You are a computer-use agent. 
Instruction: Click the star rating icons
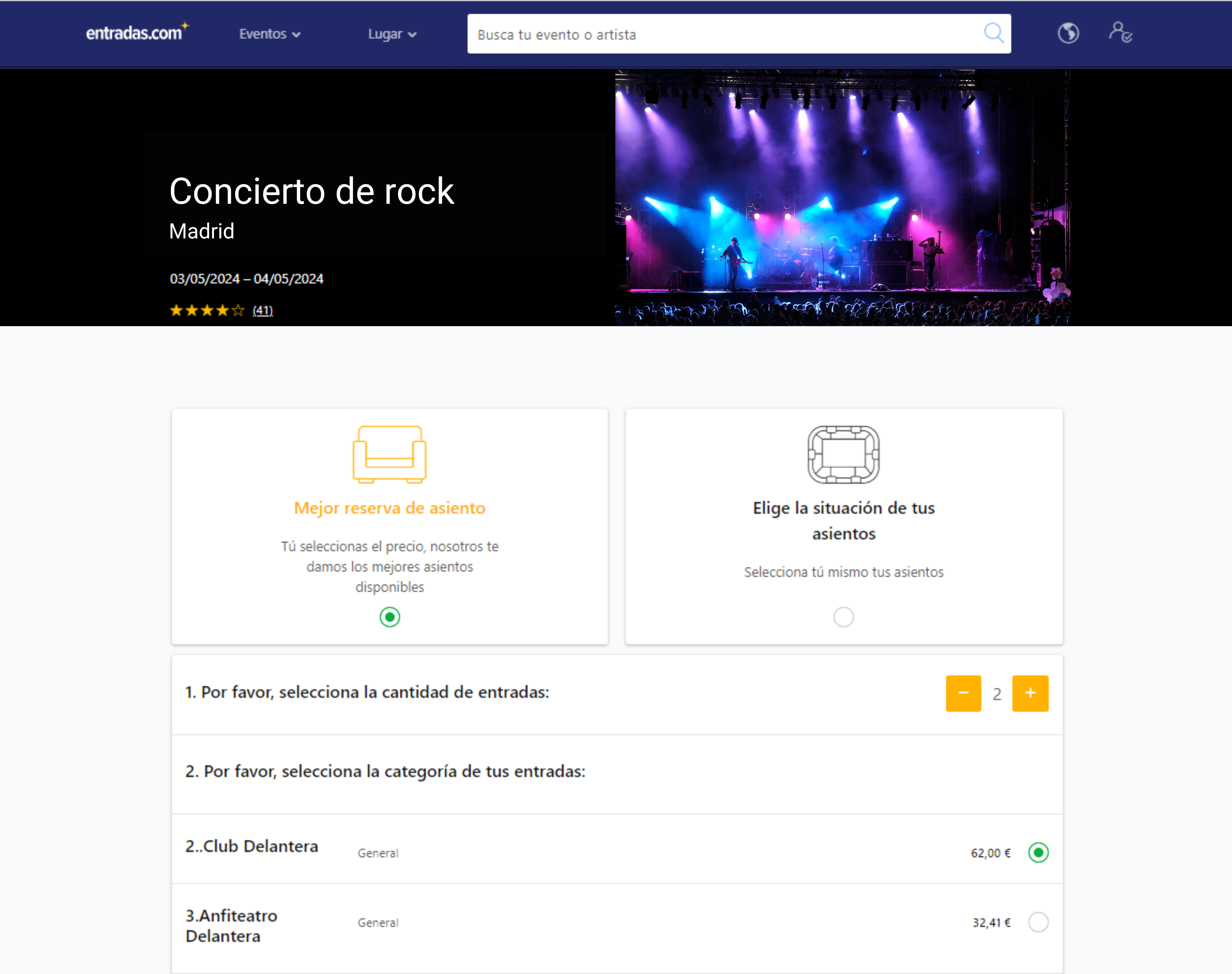(207, 310)
